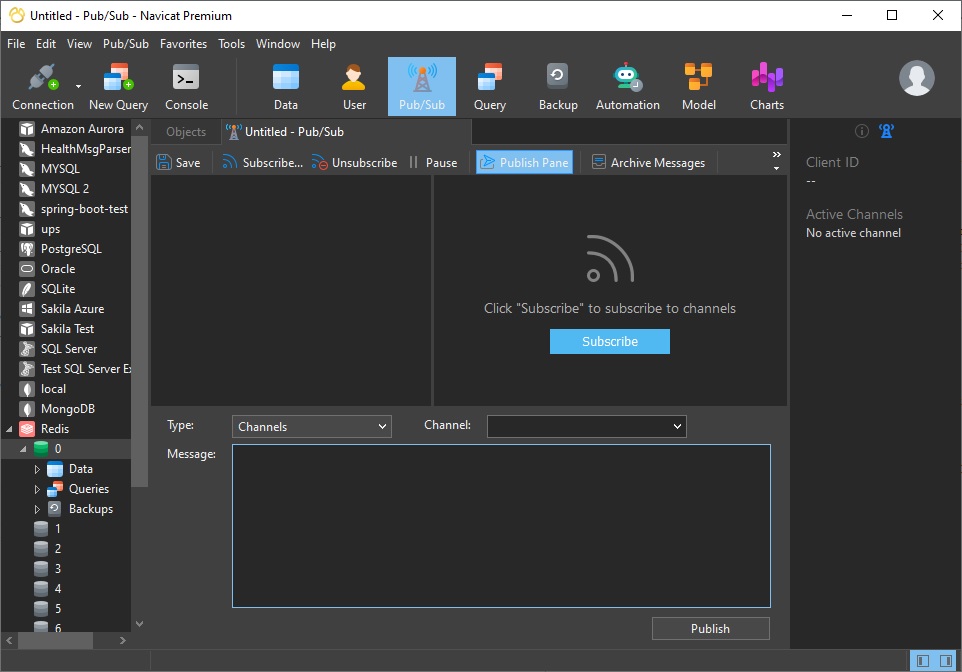Toggle the left pane in status bar

[923, 660]
